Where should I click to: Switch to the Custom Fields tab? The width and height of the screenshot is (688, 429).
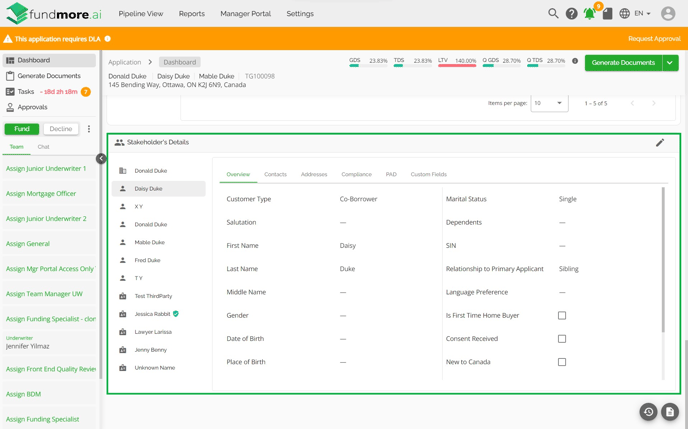point(429,174)
